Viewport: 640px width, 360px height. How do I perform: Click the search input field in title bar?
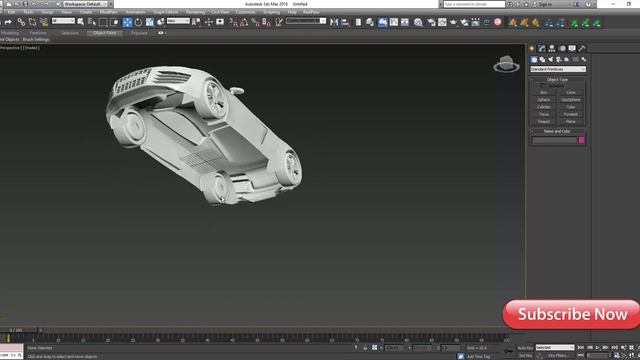[474, 4]
